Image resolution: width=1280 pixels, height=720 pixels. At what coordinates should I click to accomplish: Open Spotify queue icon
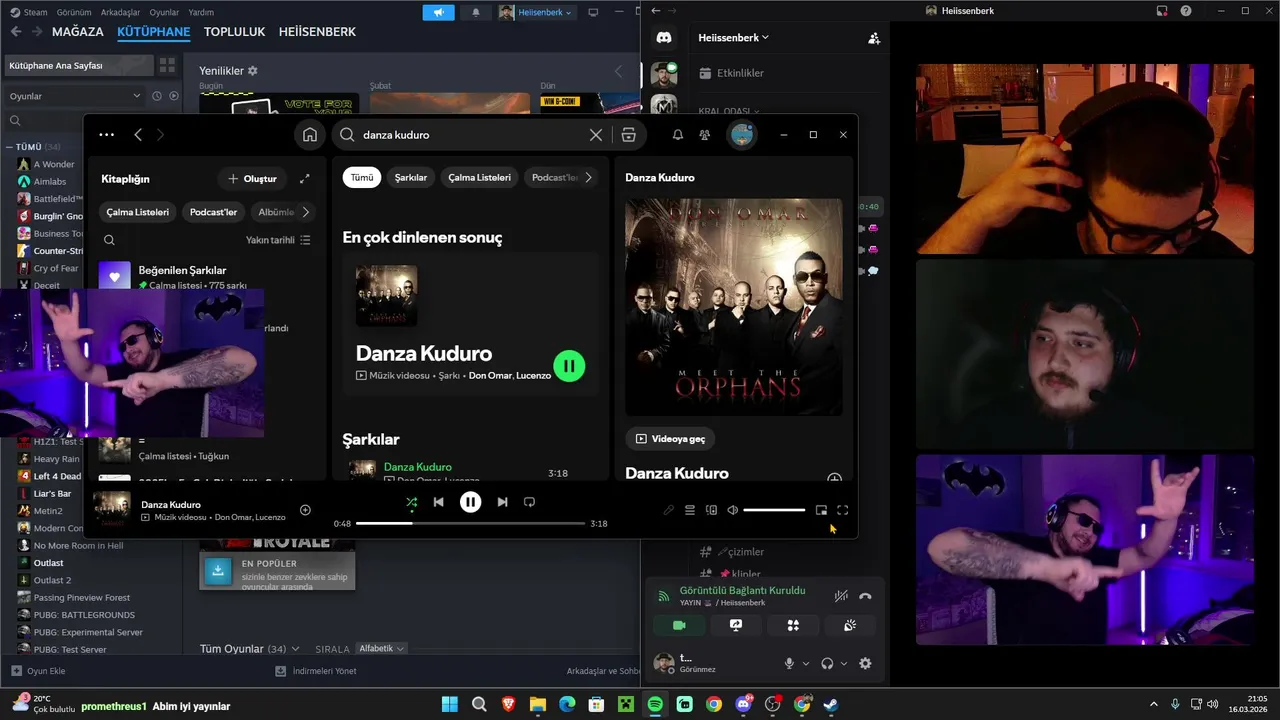pyautogui.click(x=690, y=510)
